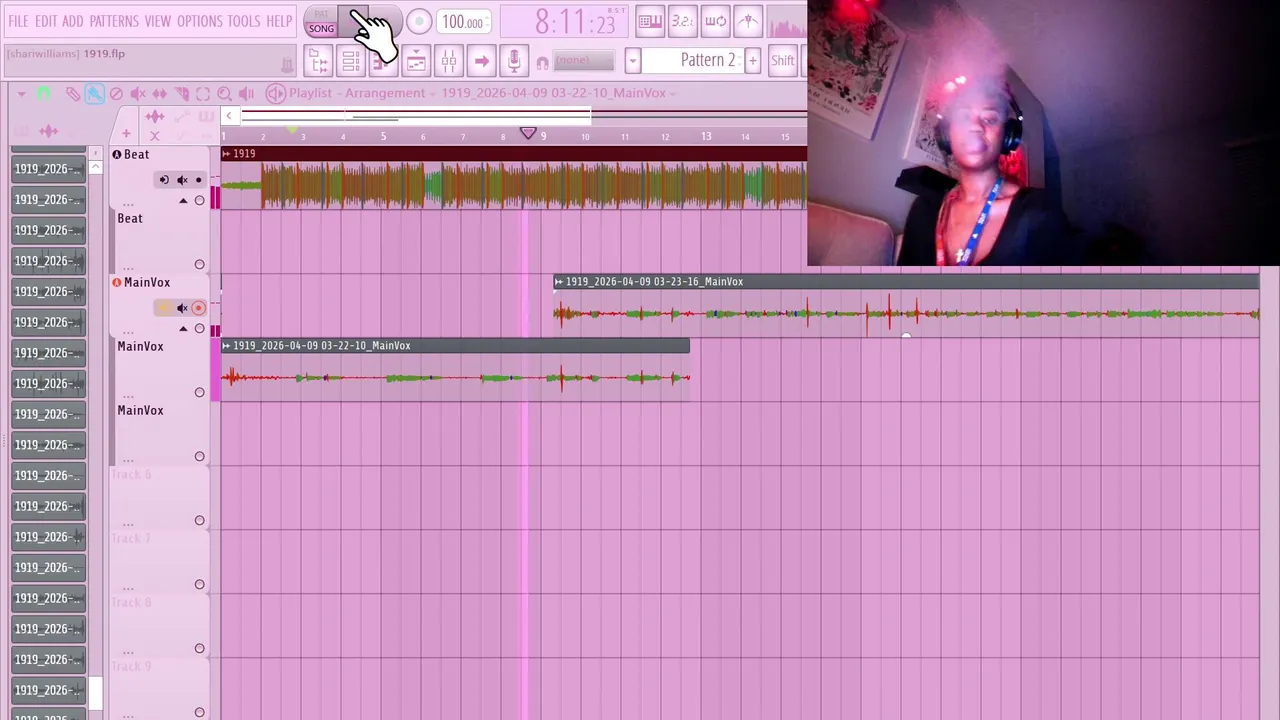Select the paint brush tool
This screenshot has height=720, width=1280.
(x=94, y=94)
